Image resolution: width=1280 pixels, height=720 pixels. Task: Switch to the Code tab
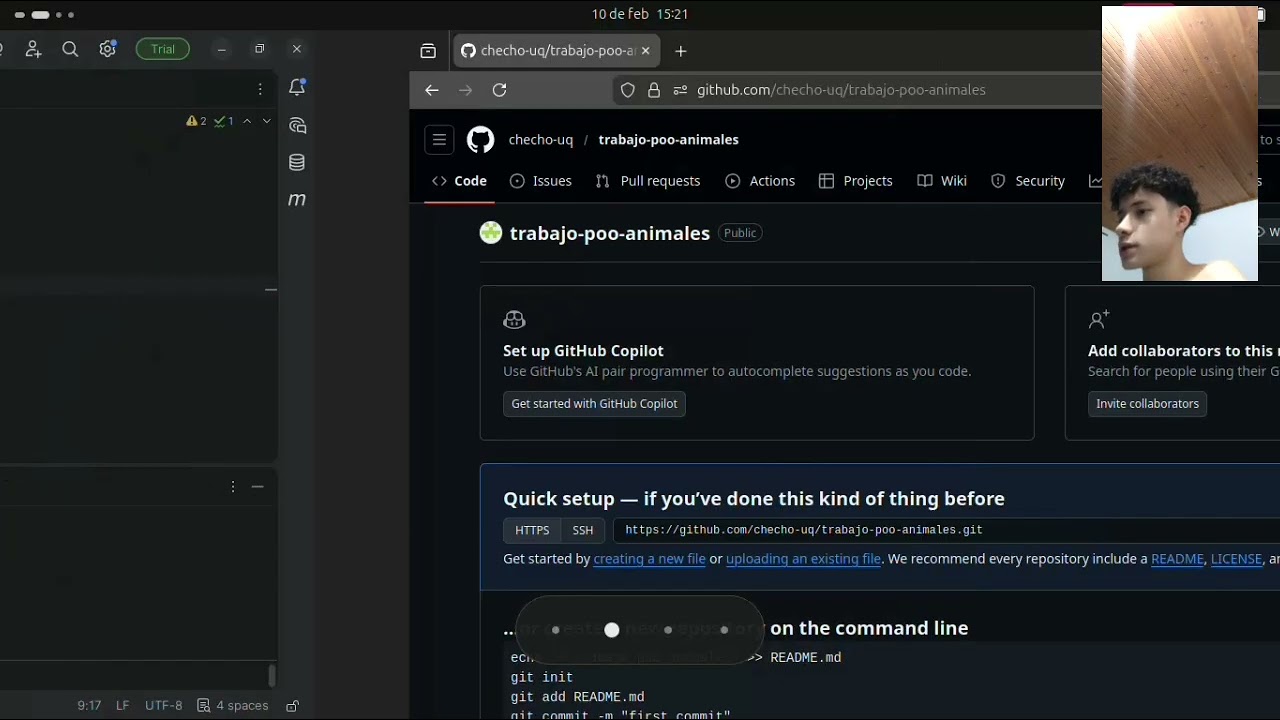point(460,181)
